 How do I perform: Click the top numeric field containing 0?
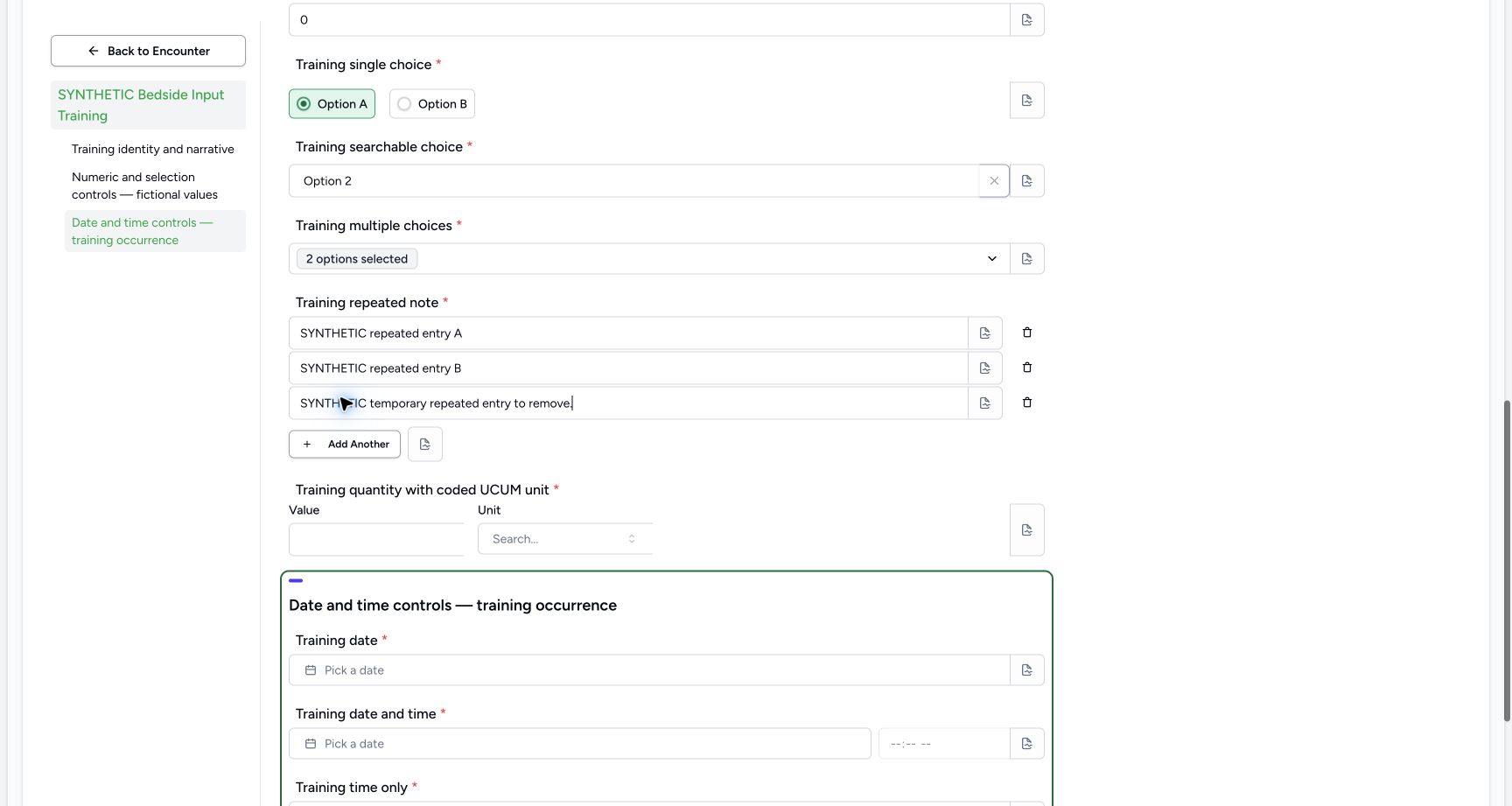[649, 19]
